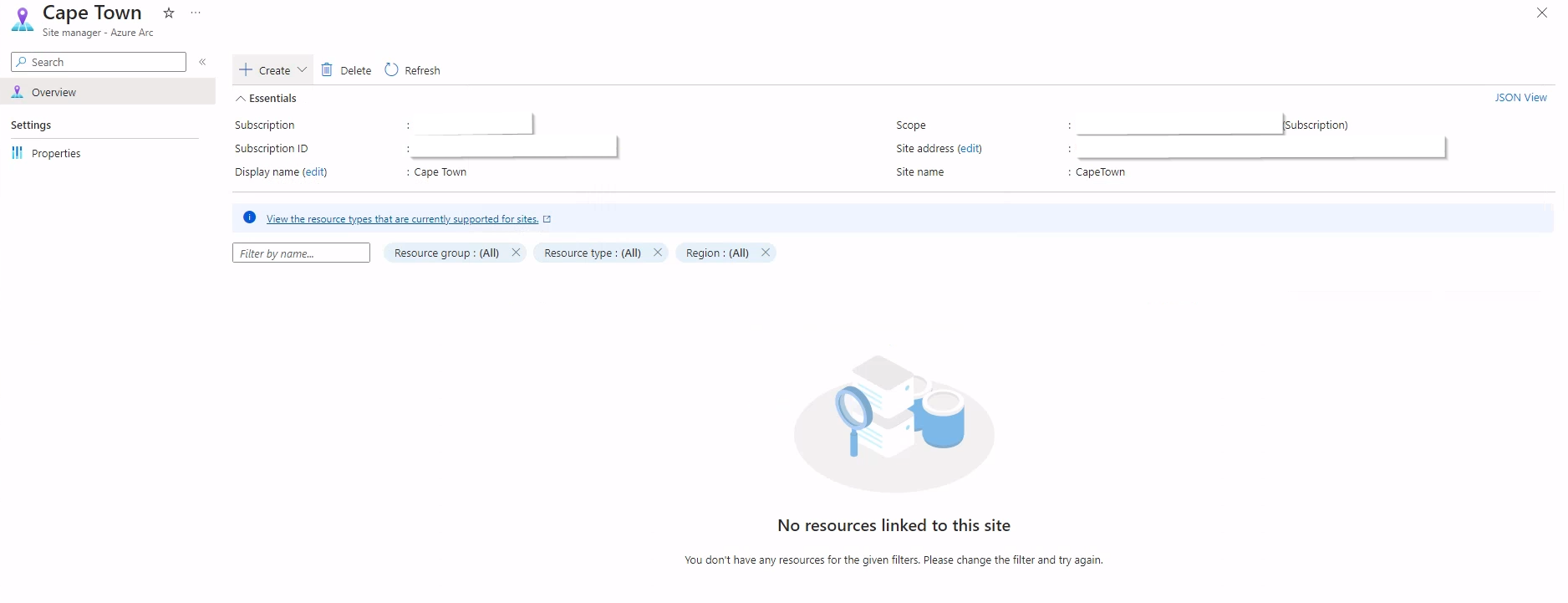Click the Filter by name field
Screen dimensions: 1568x603
coord(301,253)
